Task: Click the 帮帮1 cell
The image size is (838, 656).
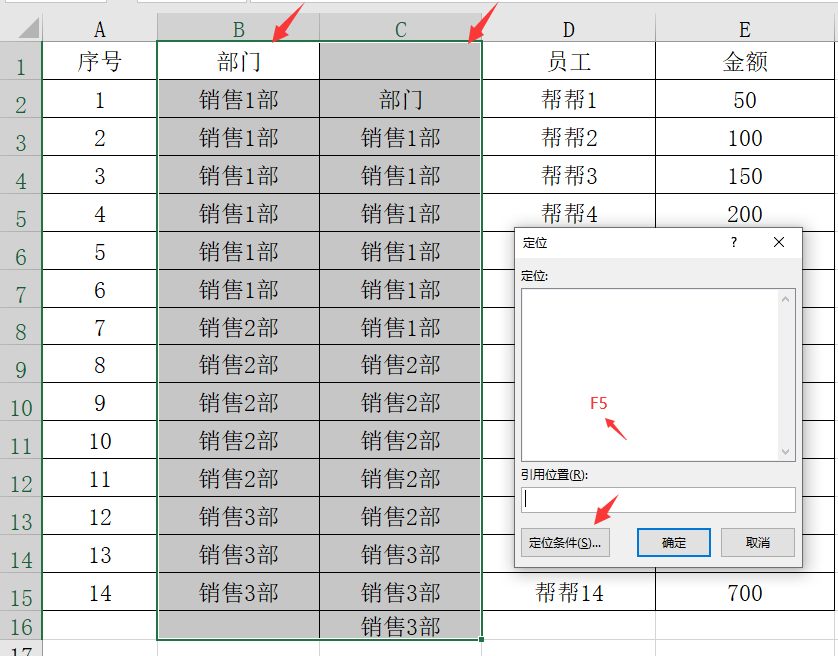Action: 569,99
